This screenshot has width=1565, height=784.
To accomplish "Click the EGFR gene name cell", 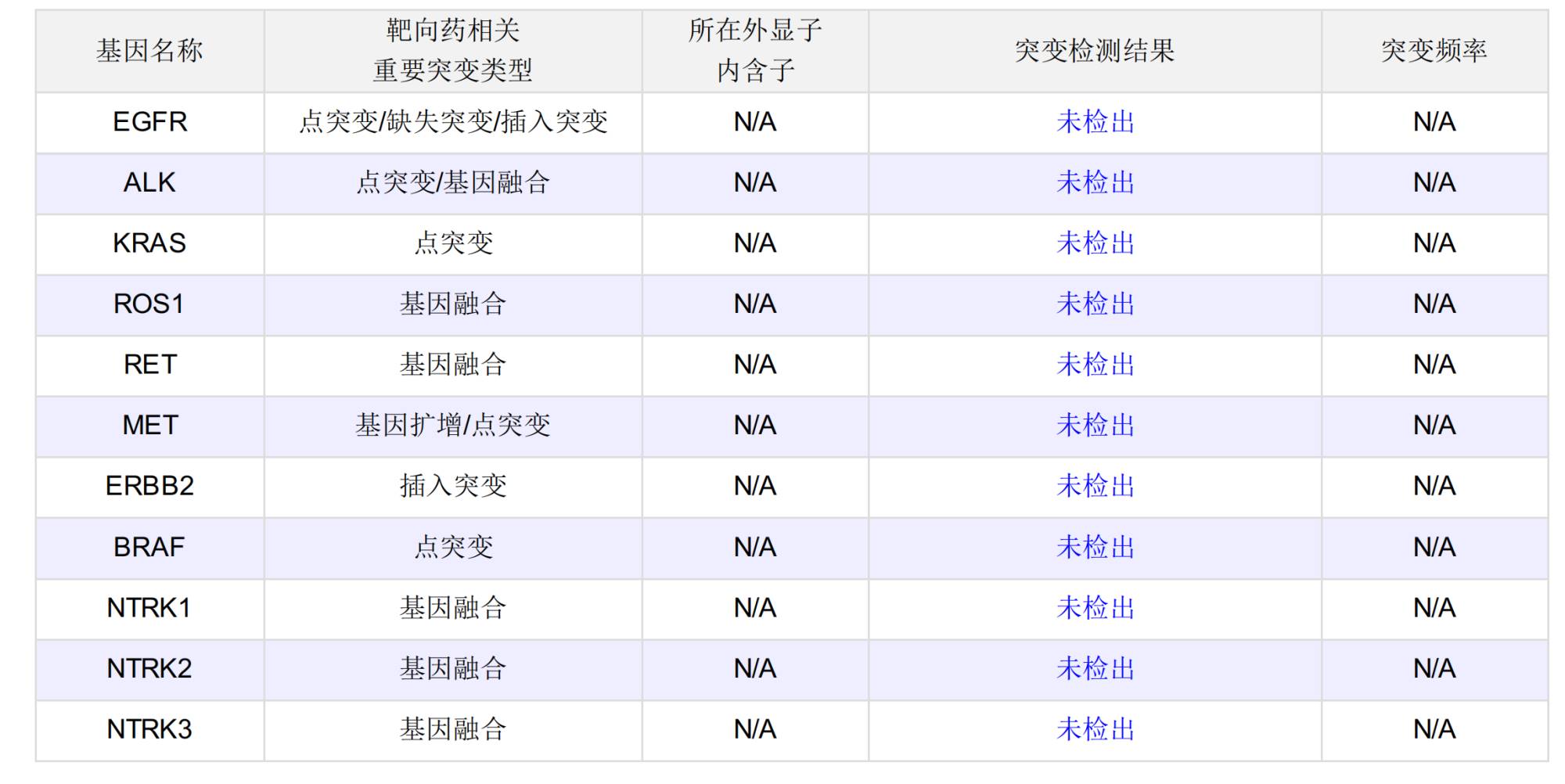I will [149, 122].
